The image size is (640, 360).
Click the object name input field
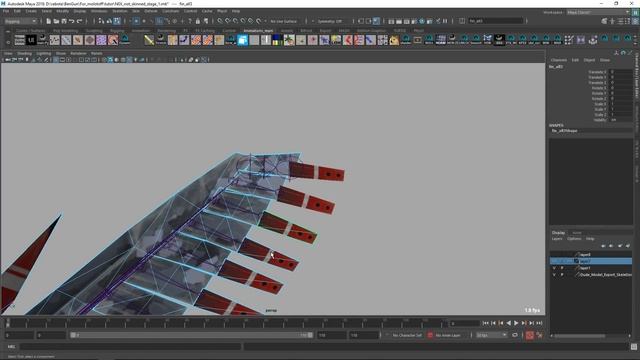coord(495,21)
